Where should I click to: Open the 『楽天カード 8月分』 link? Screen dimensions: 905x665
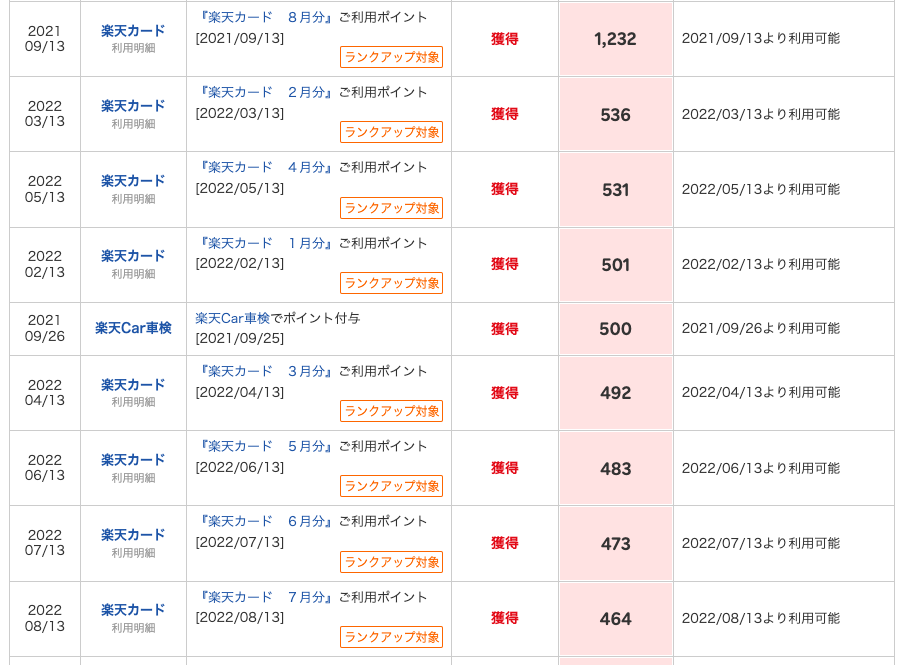click(266, 17)
